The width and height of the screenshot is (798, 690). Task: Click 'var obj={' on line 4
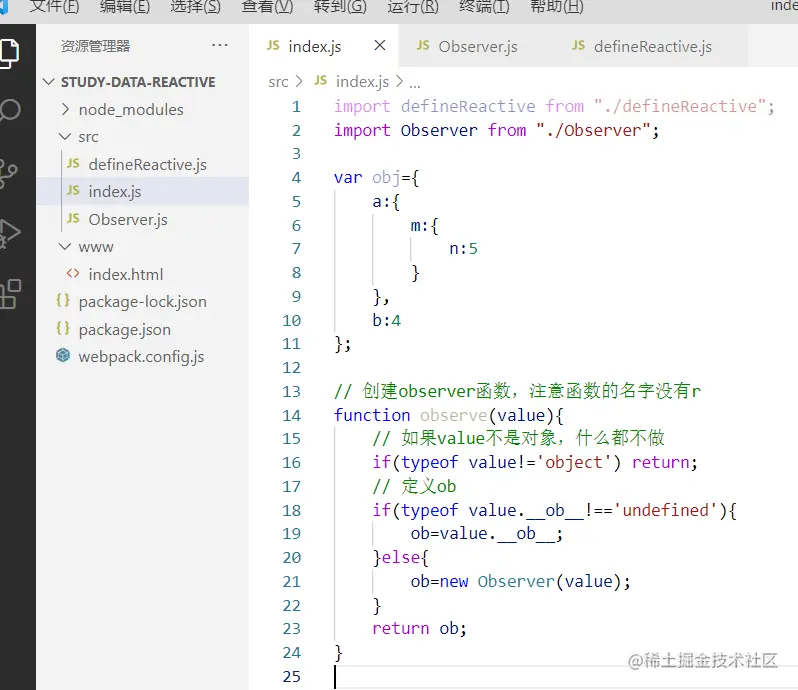(x=376, y=177)
